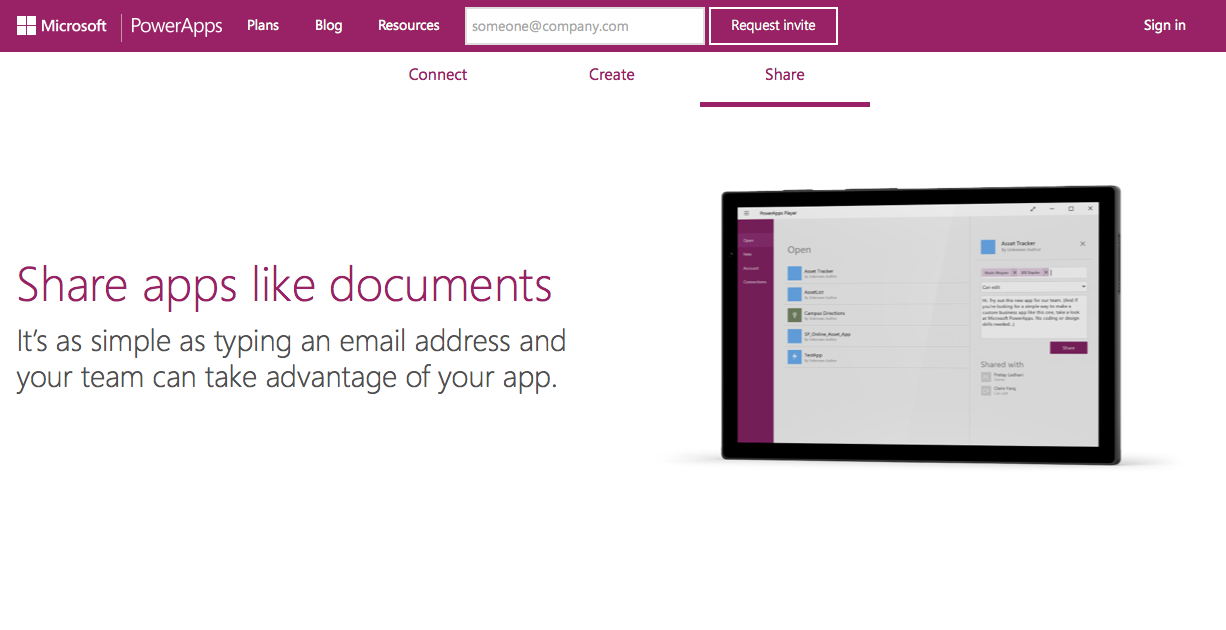Image resolution: width=1226 pixels, height=630 pixels.
Task: Open the Plans menu item
Action: tap(263, 26)
